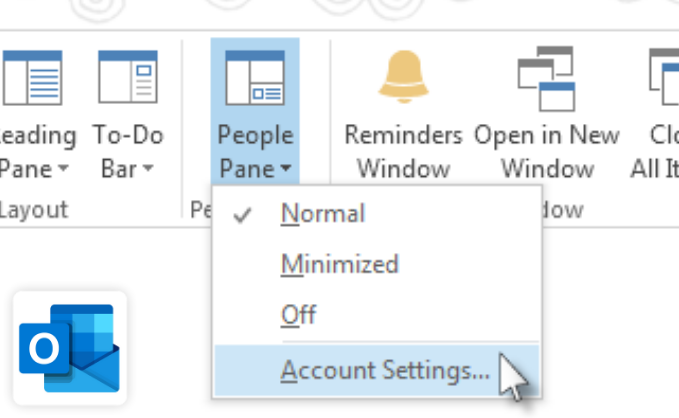Turn the People Pane Off
Image resolution: width=679 pixels, height=418 pixels.
tap(377, 314)
